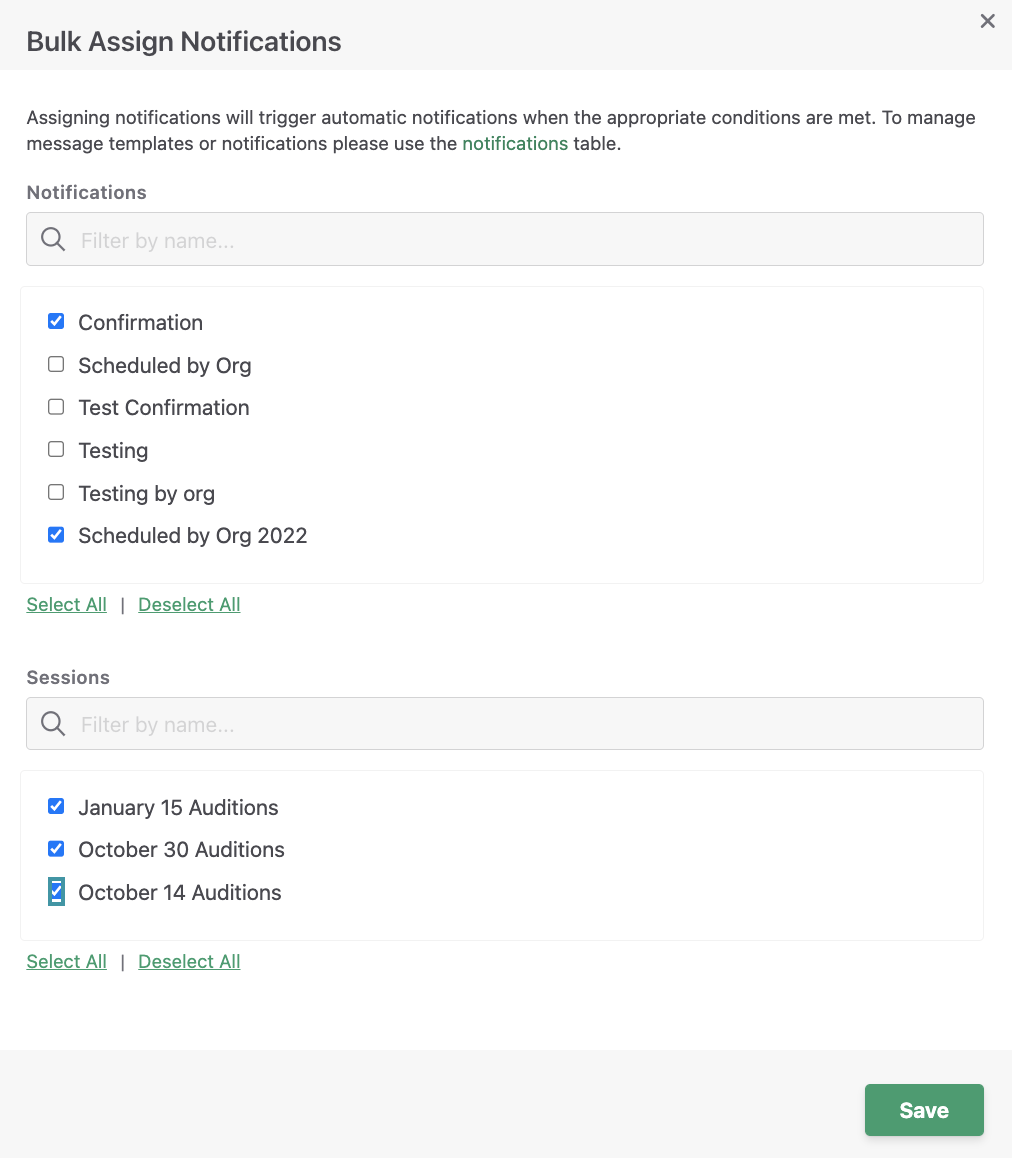
Task: Focus the Notifications filter by name field
Action: [505, 239]
